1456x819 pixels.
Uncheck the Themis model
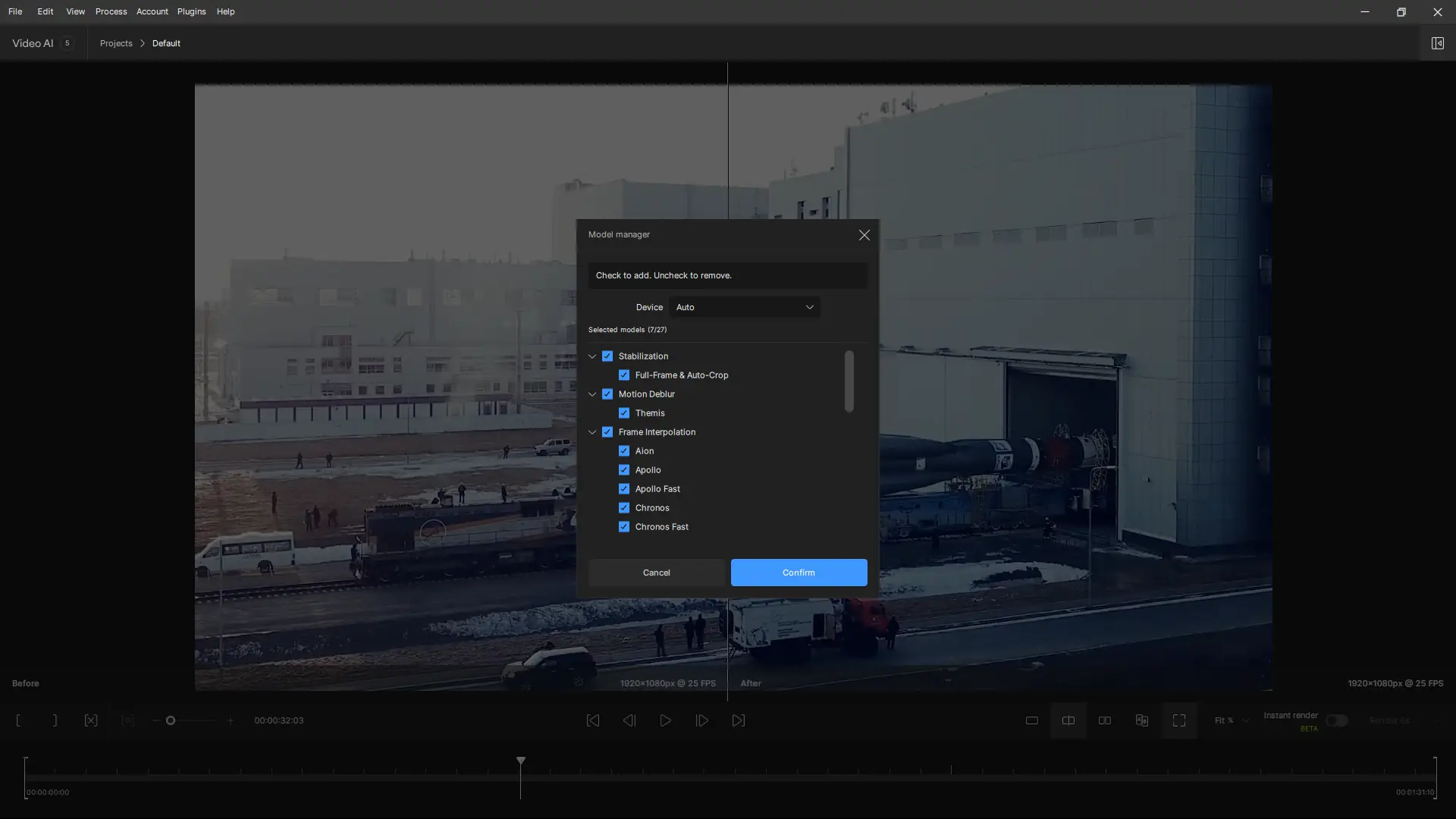pyautogui.click(x=624, y=413)
